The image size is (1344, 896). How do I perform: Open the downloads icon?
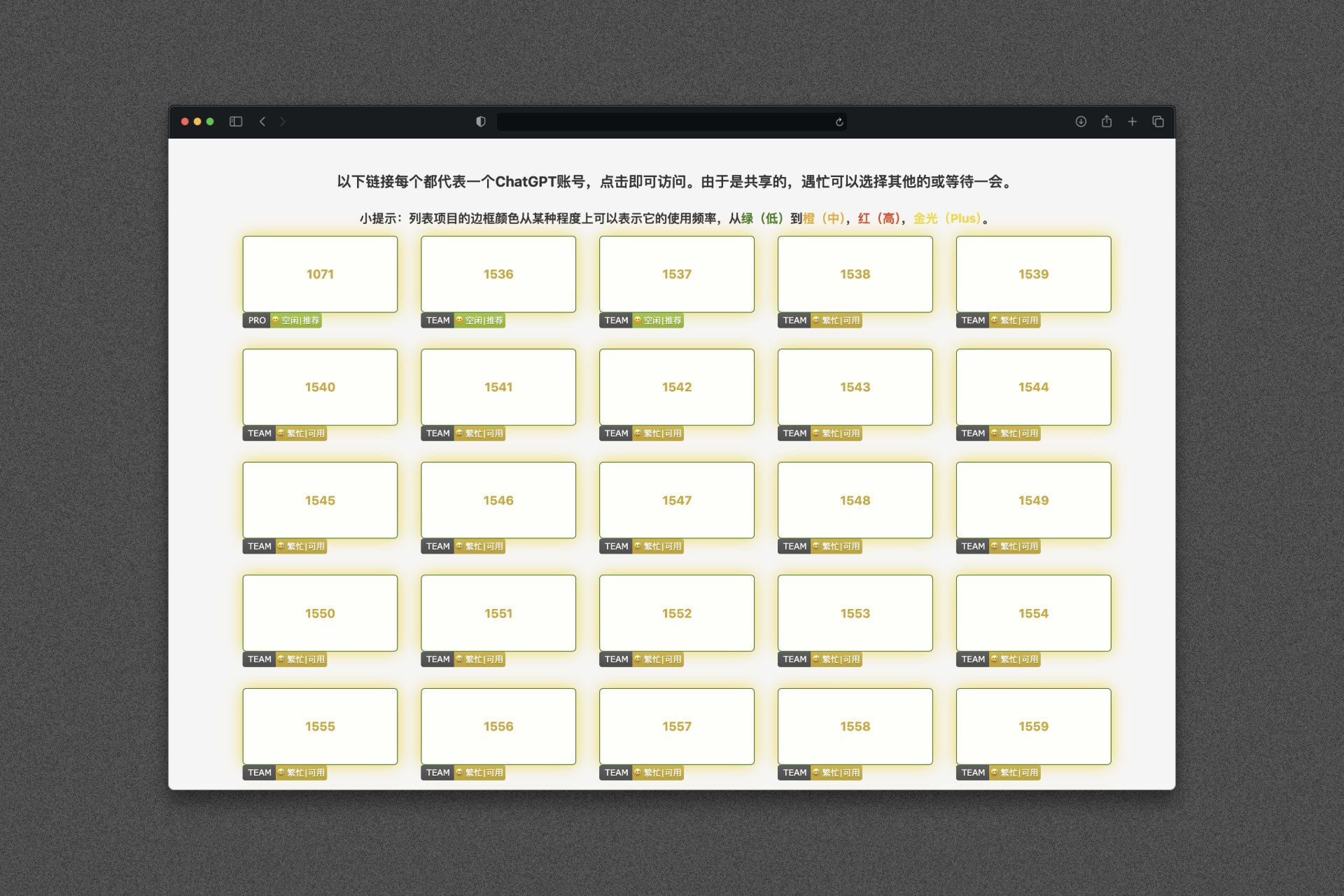tap(1081, 121)
